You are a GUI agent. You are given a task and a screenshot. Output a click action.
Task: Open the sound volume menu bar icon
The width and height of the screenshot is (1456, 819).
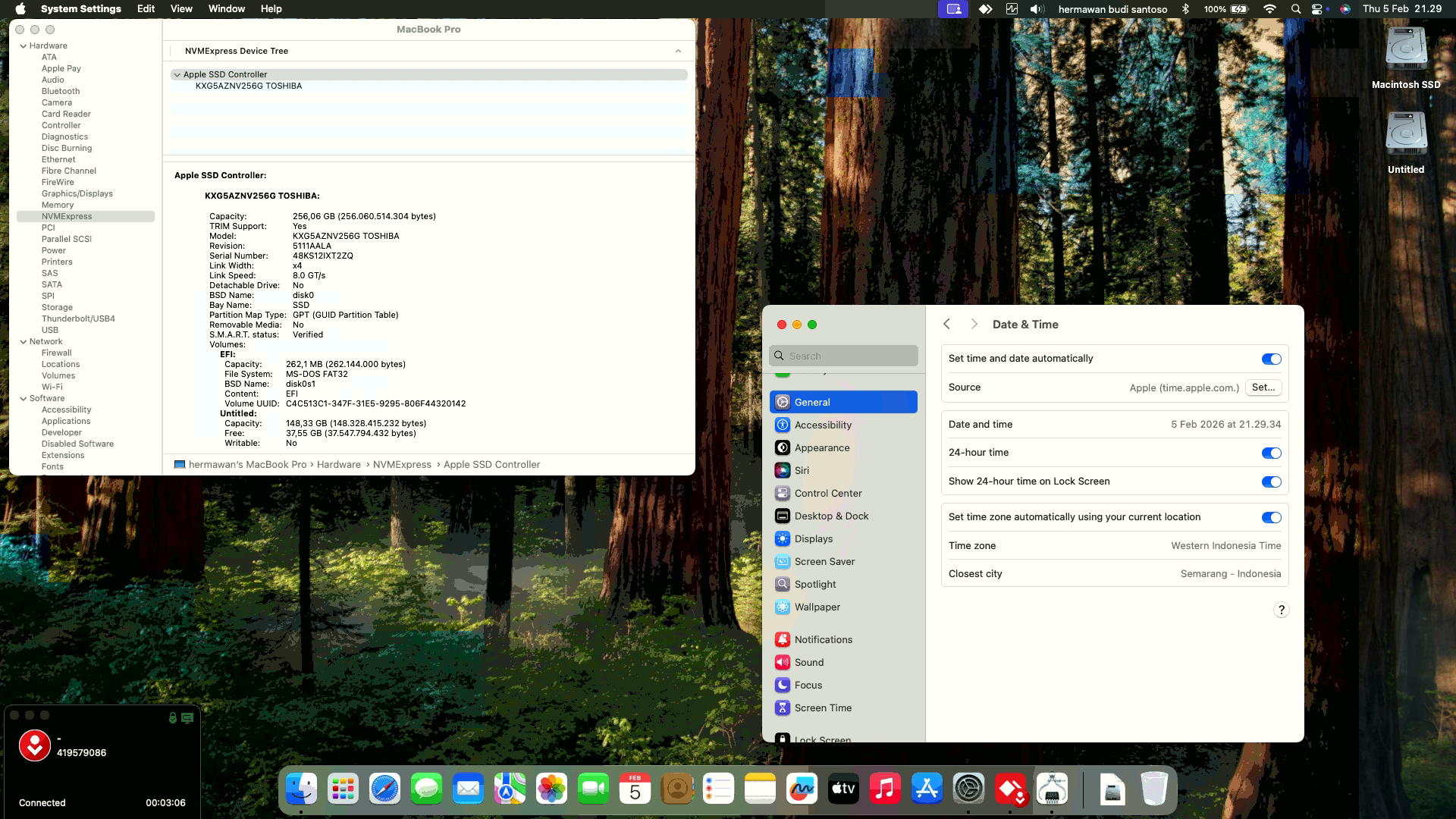click(1037, 9)
